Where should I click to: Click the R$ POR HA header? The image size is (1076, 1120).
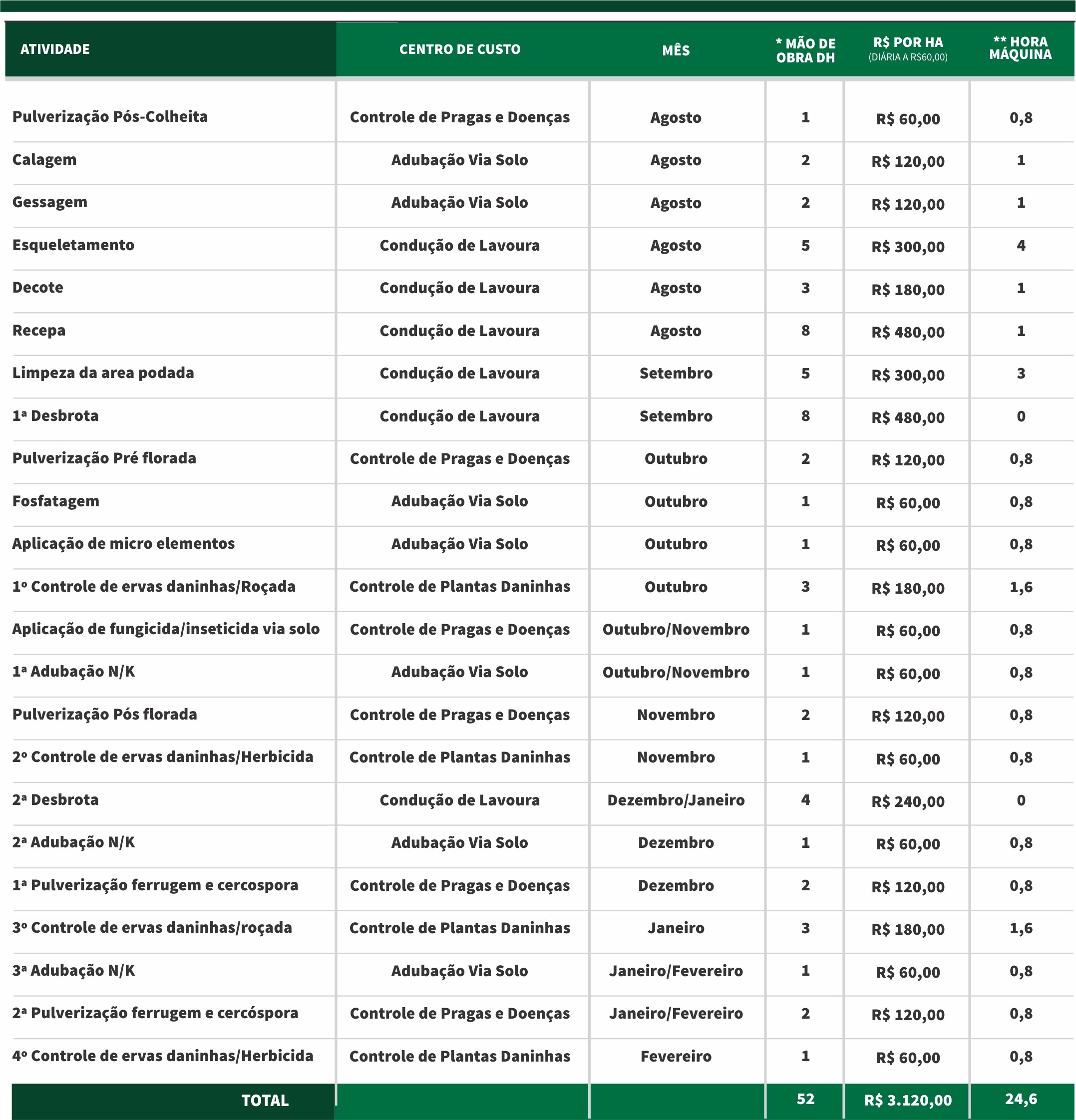point(908,48)
